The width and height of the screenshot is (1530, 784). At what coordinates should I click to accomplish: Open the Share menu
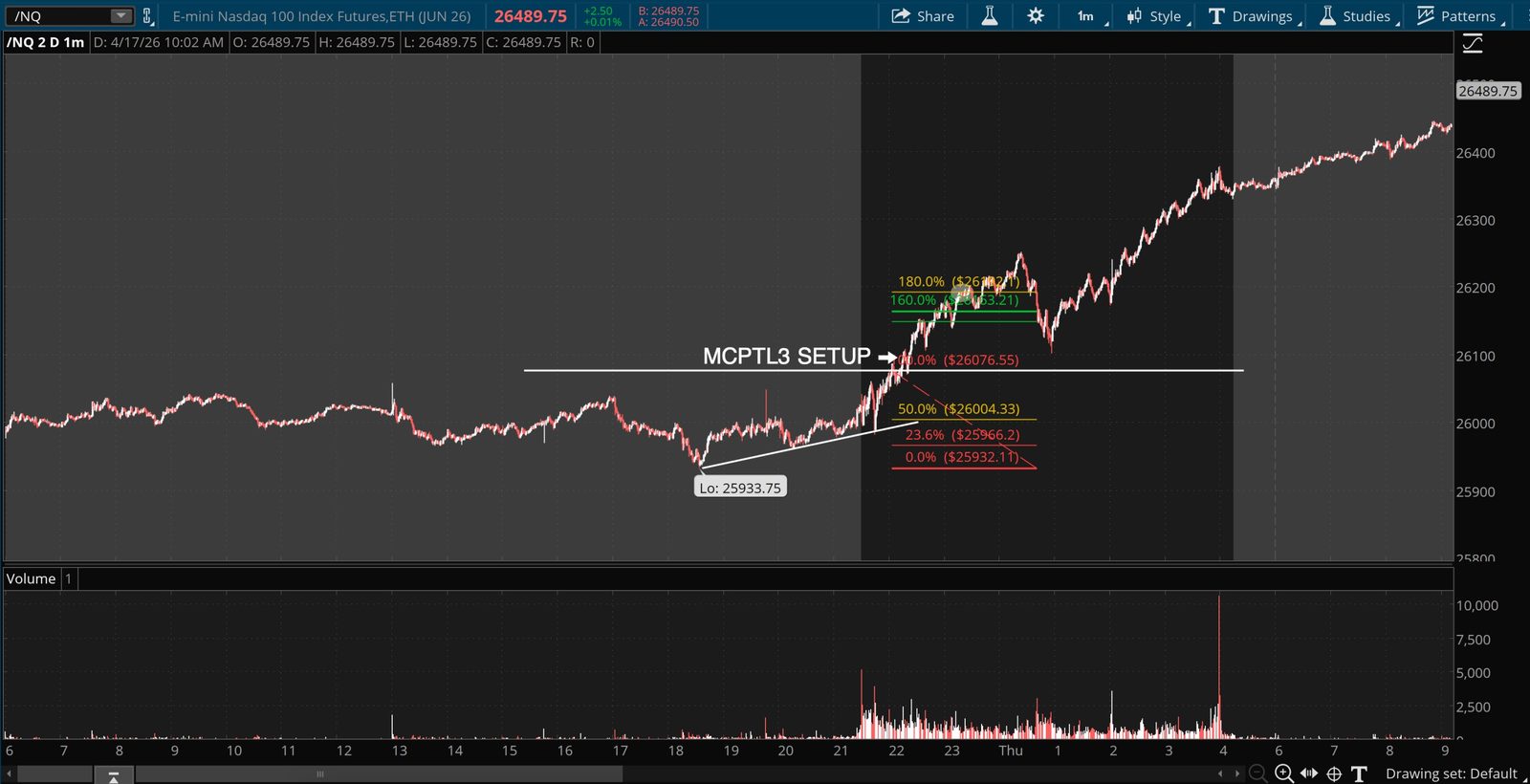pos(923,16)
